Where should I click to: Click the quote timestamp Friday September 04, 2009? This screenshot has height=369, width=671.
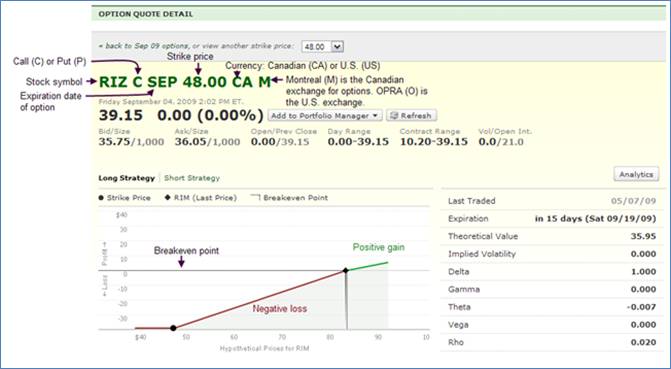click(171, 102)
